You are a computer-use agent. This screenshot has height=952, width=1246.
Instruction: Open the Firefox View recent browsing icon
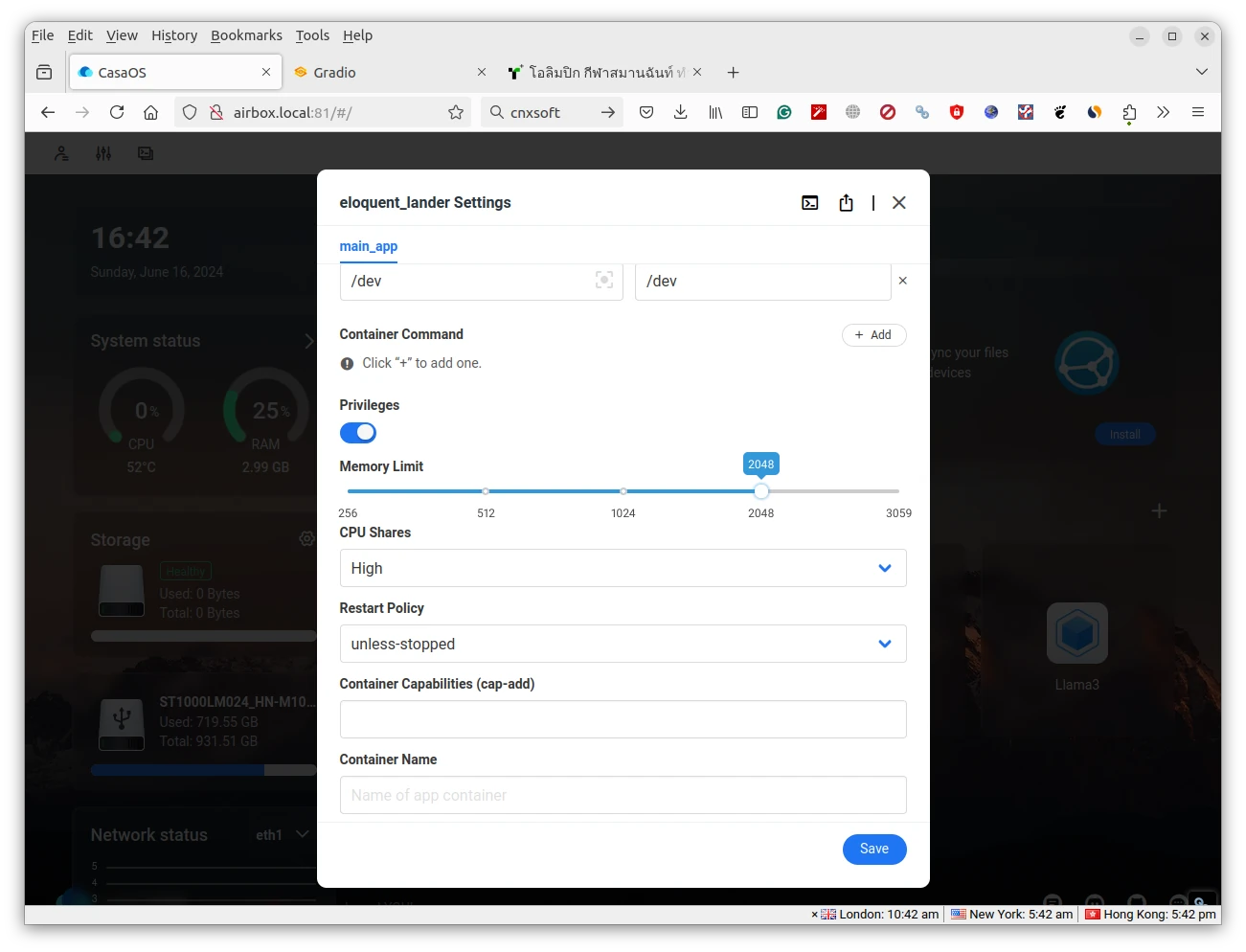pos(44,72)
